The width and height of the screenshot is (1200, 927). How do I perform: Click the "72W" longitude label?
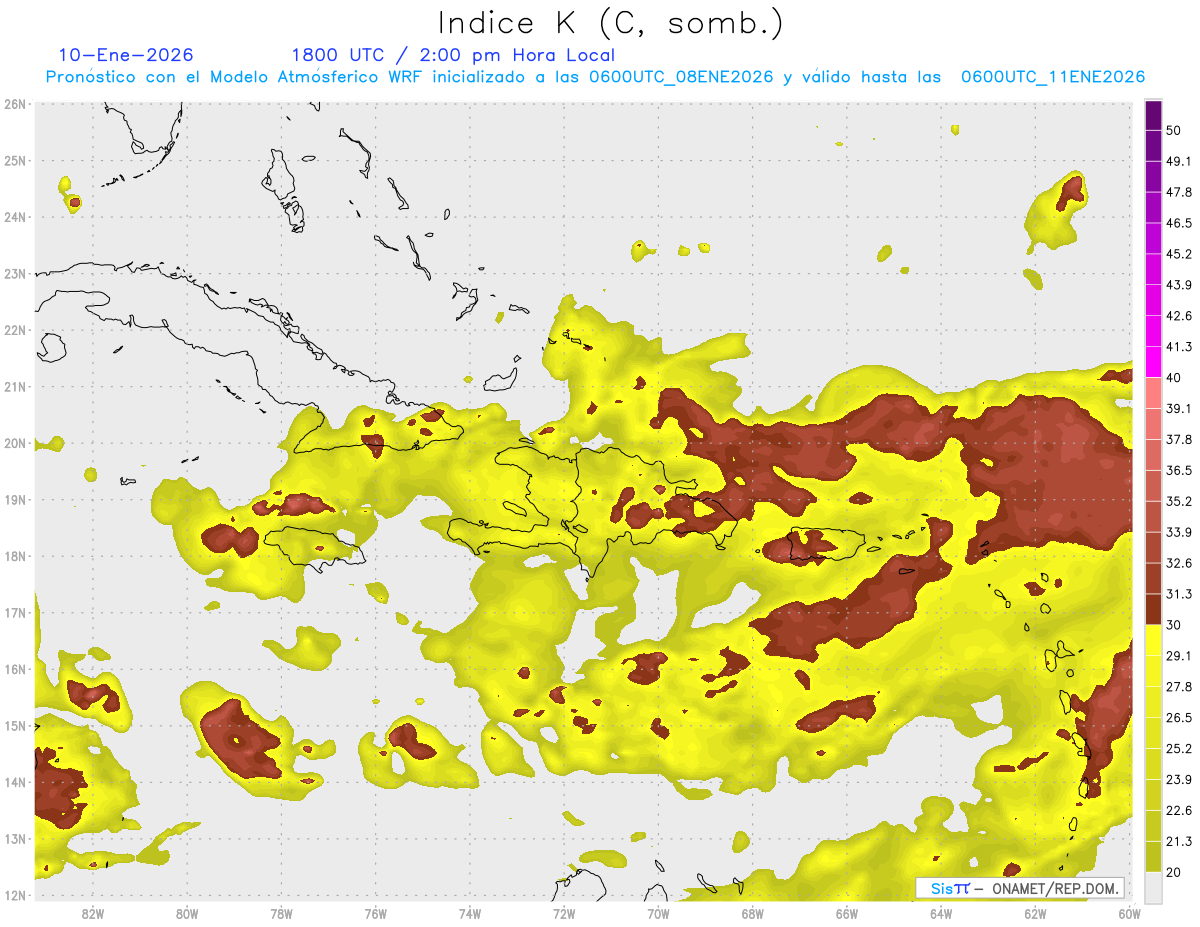coord(564,913)
